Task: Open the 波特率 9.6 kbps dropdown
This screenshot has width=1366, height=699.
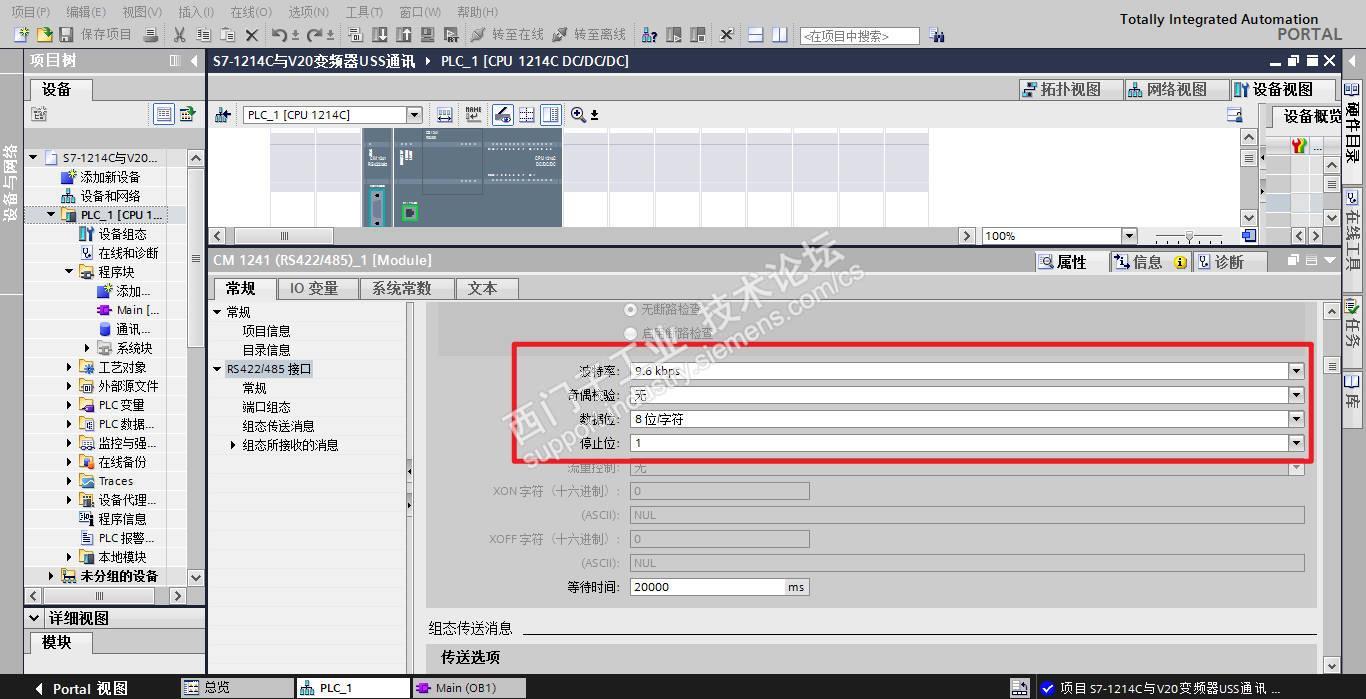Action: coord(1296,371)
